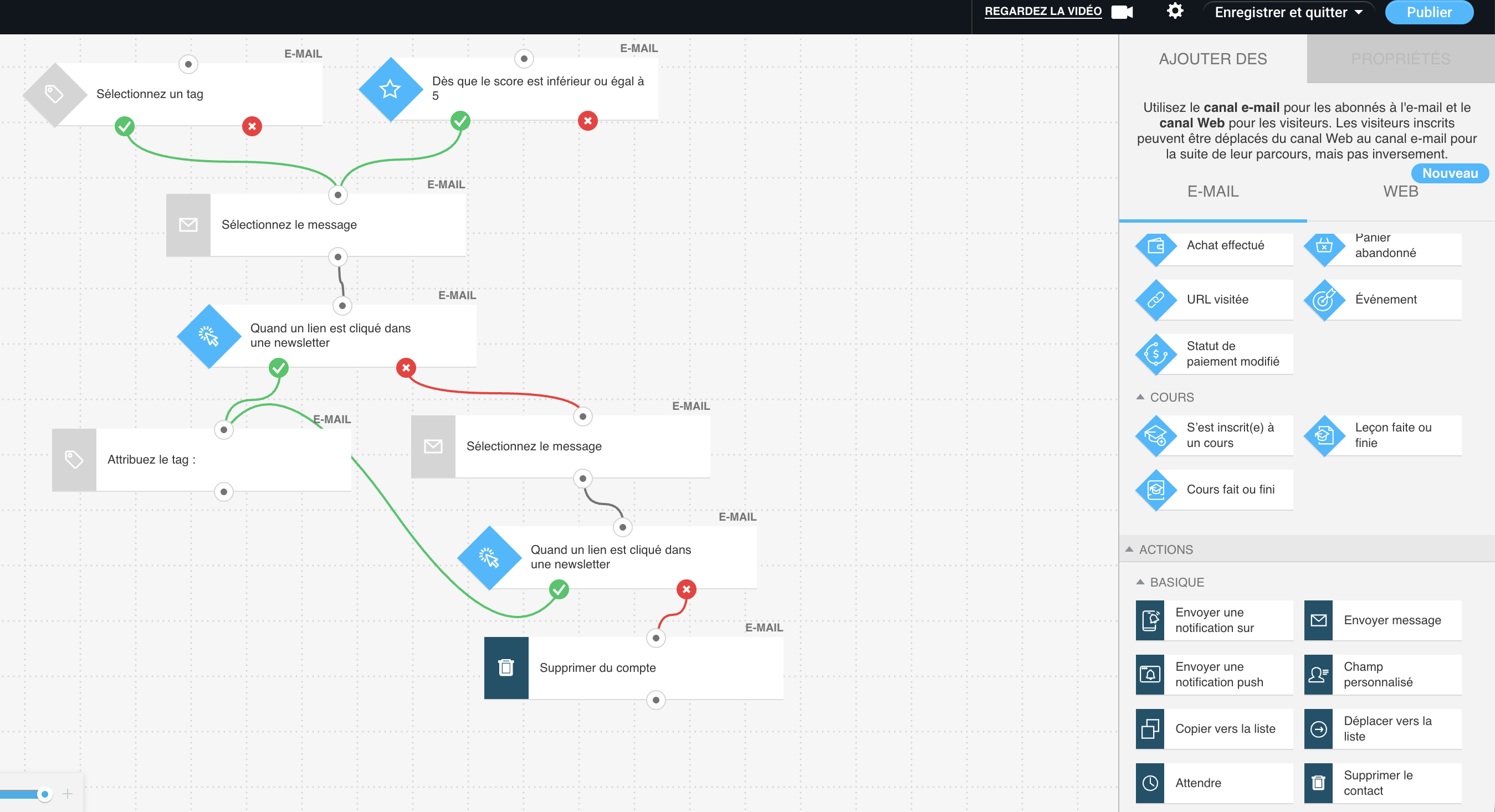Click red no connector on score condition

[587, 121]
